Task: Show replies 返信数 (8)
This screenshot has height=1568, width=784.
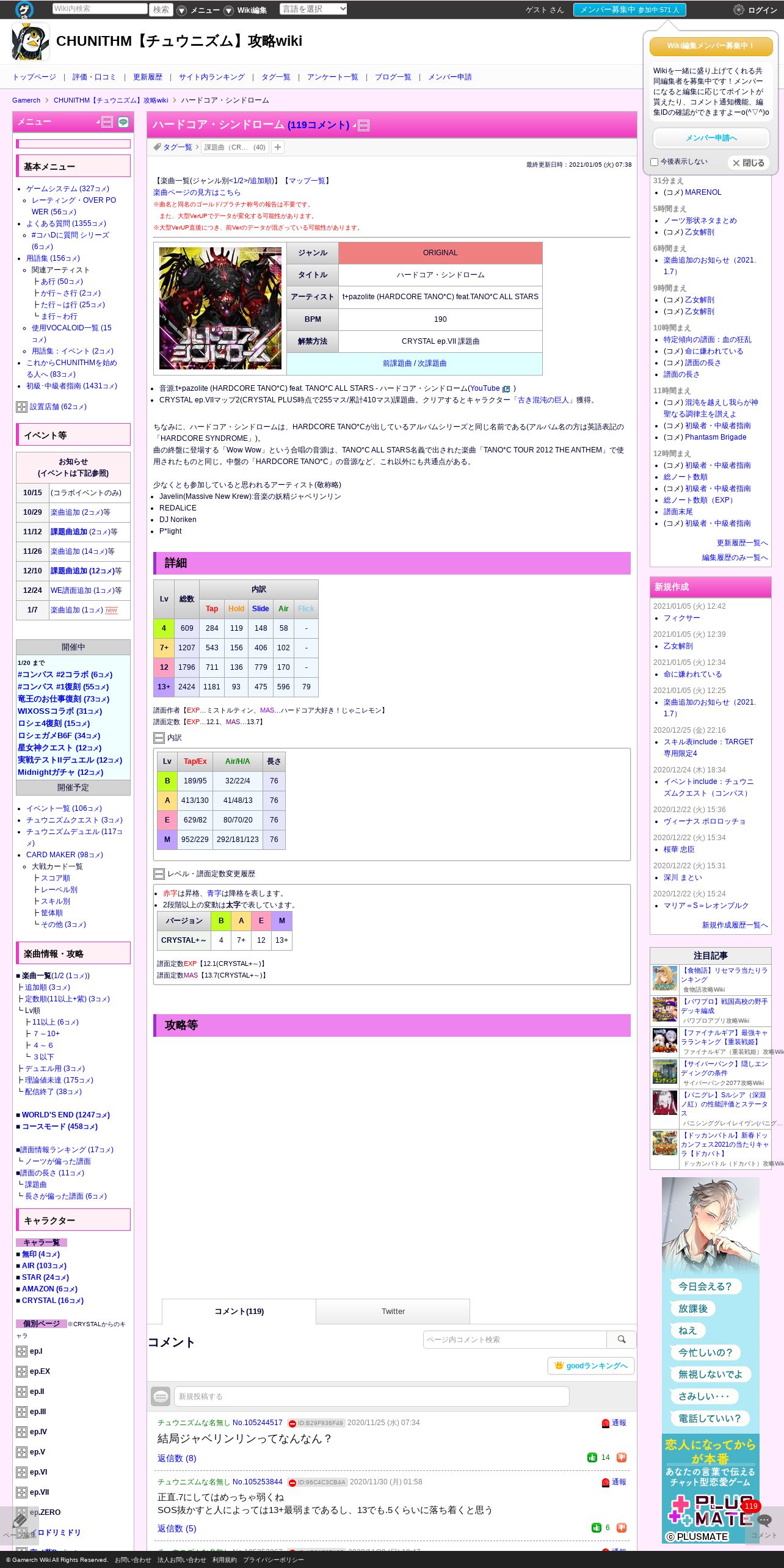Action: (x=177, y=1458)
